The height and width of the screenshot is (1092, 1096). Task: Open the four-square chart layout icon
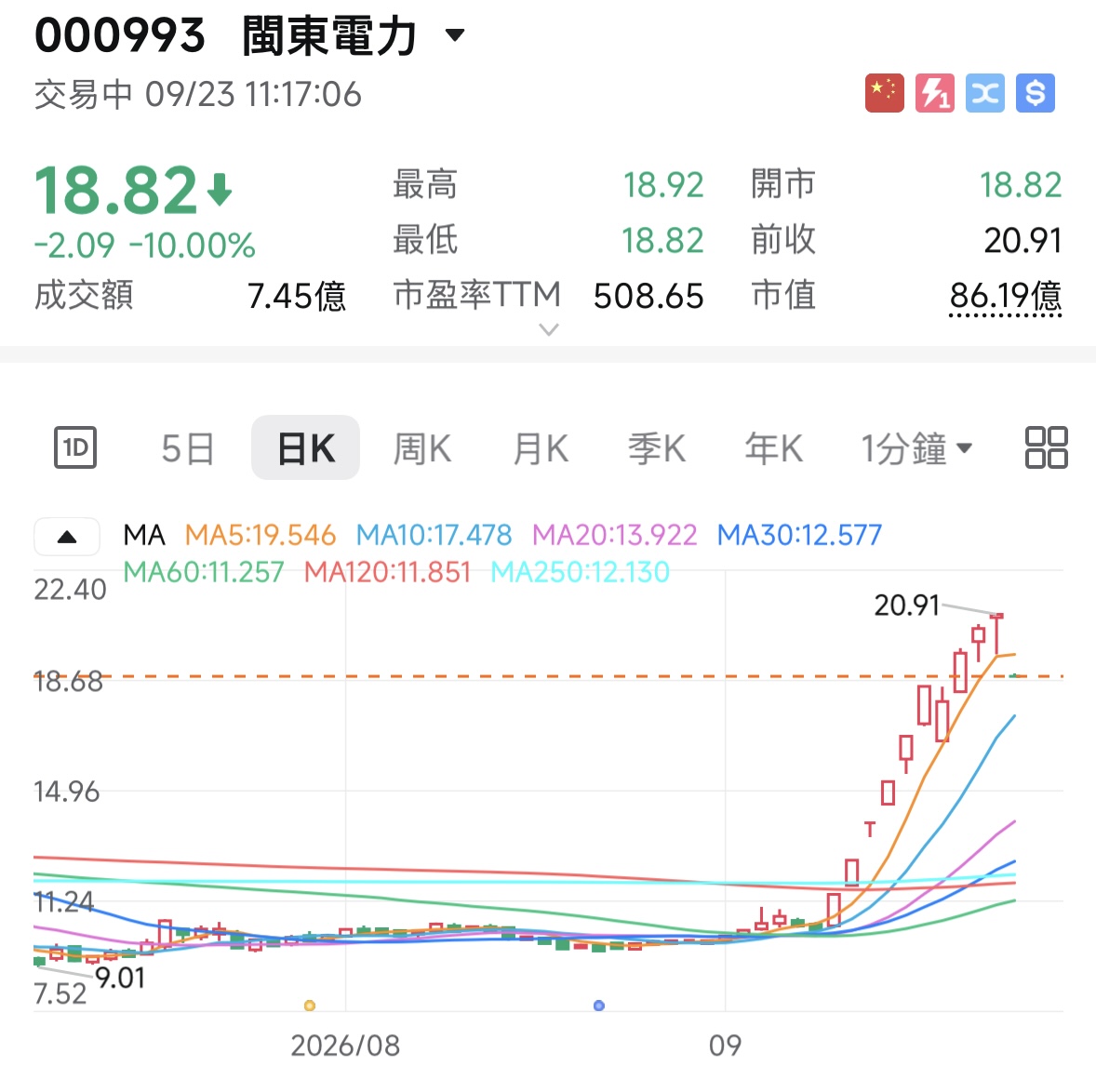tap(1047, 447)
